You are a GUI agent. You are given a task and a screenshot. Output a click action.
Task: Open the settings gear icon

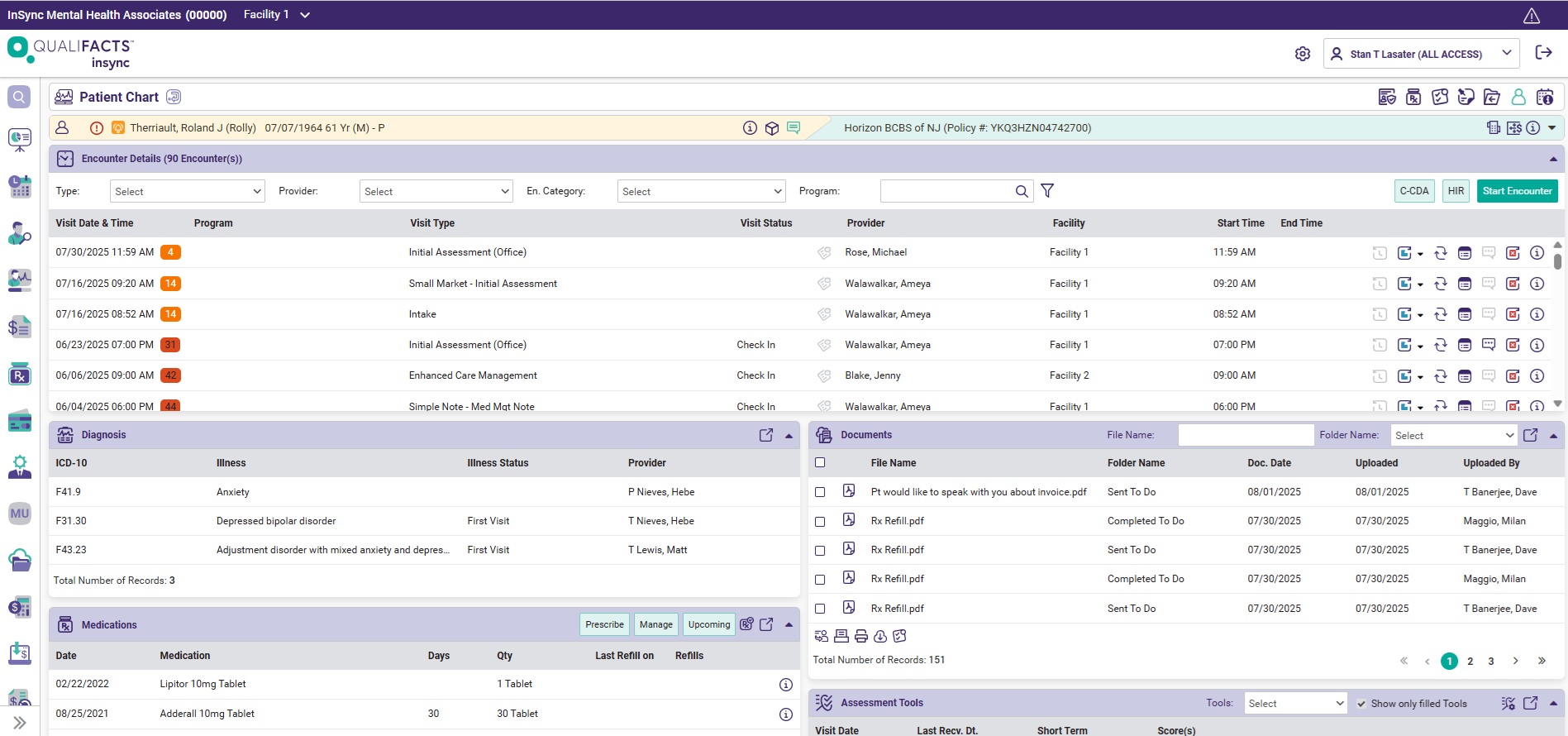click(x=1303, y=54)
